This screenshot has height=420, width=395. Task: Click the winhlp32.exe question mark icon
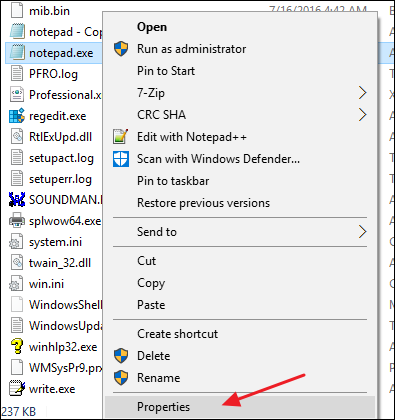click(17, 346)
